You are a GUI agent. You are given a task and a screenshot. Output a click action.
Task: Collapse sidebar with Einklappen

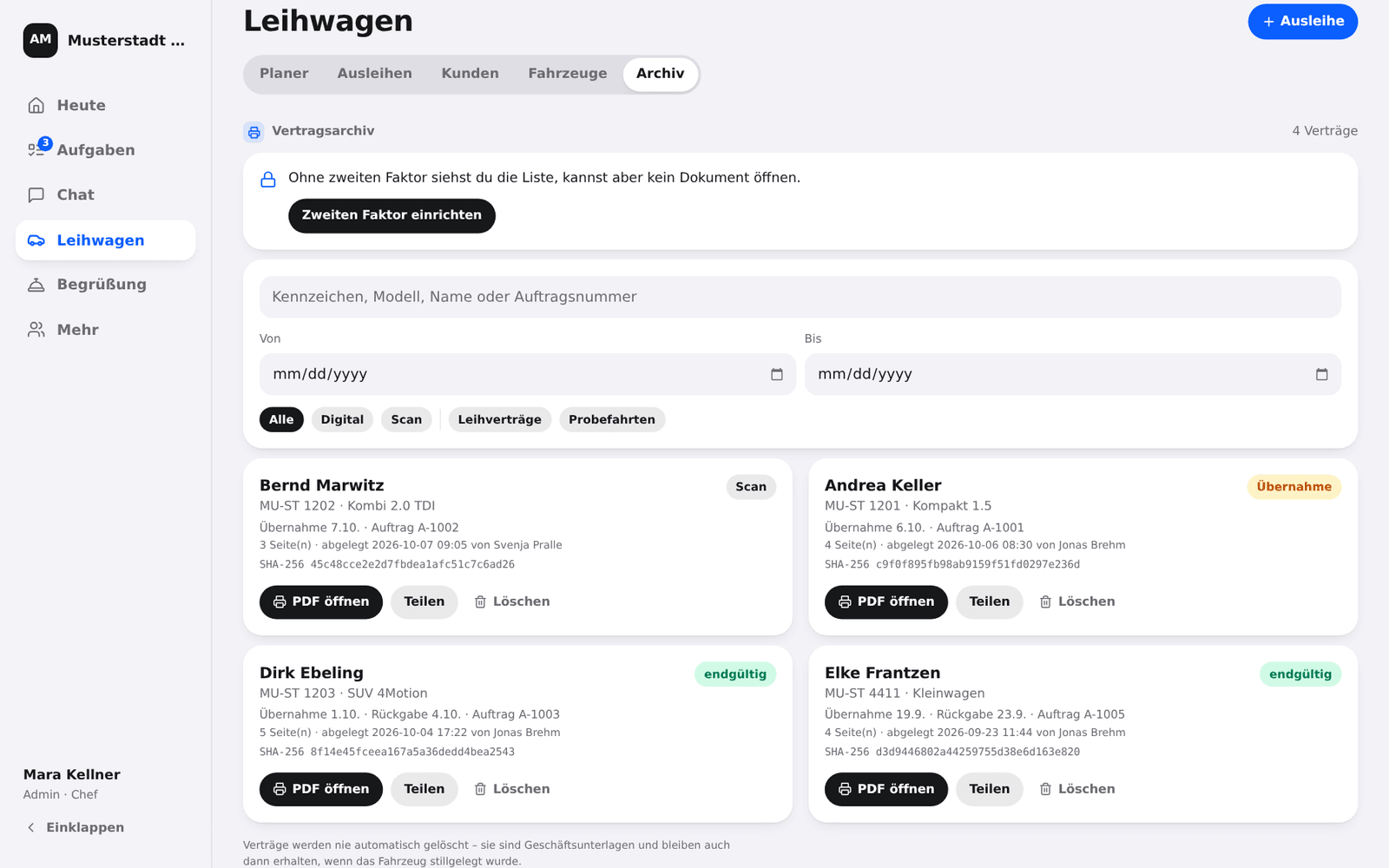click(76, 827)
